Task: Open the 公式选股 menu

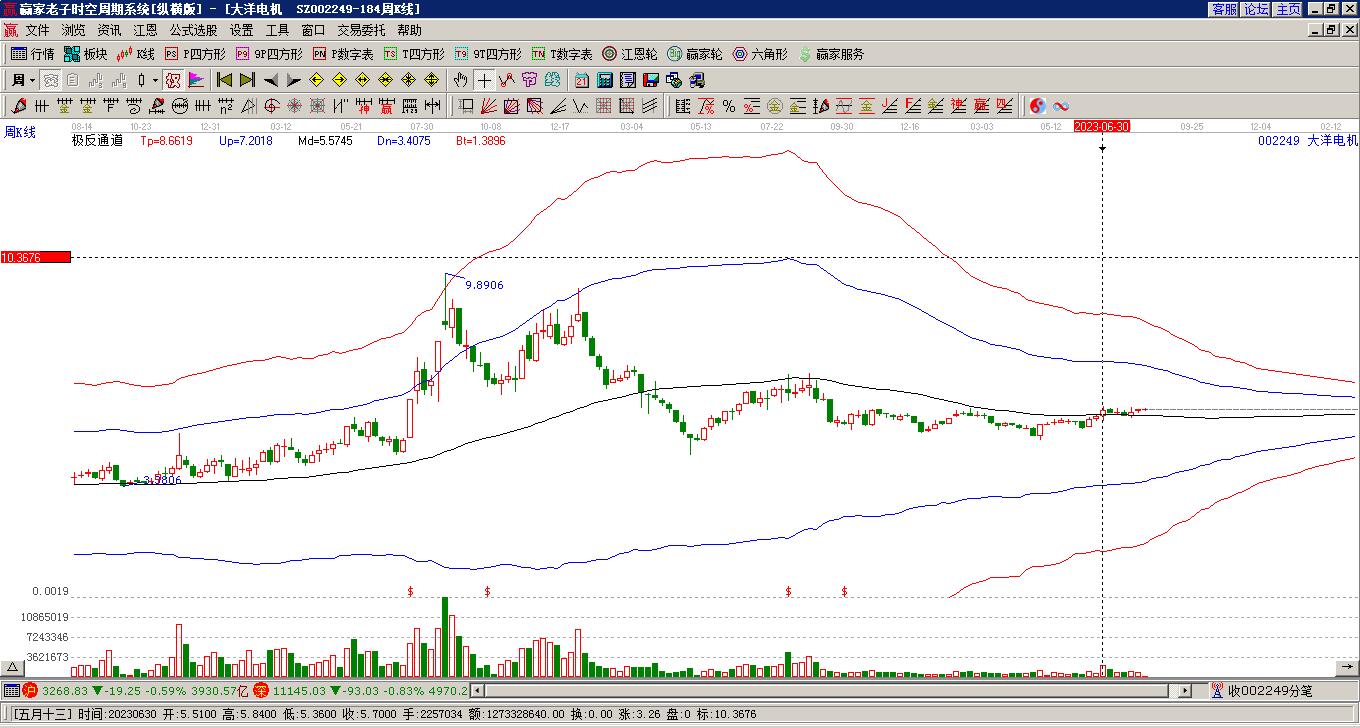Action: [x=194, y=31]
